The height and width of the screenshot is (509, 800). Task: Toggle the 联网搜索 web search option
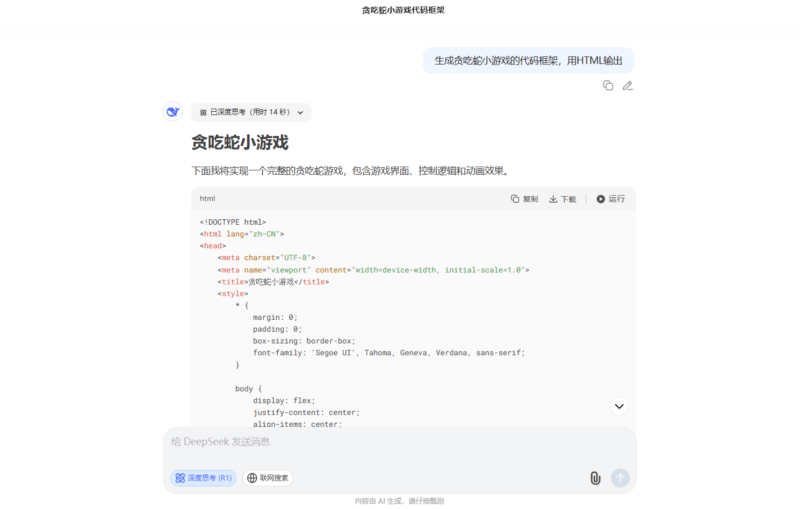(267, 478)
